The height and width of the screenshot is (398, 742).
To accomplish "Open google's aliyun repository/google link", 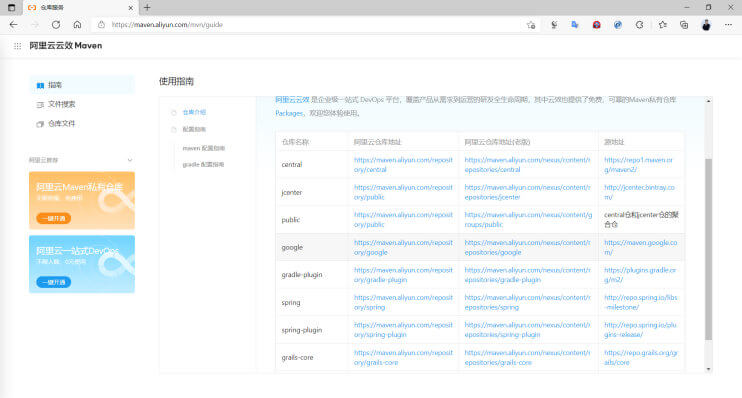I will point(403,248).
